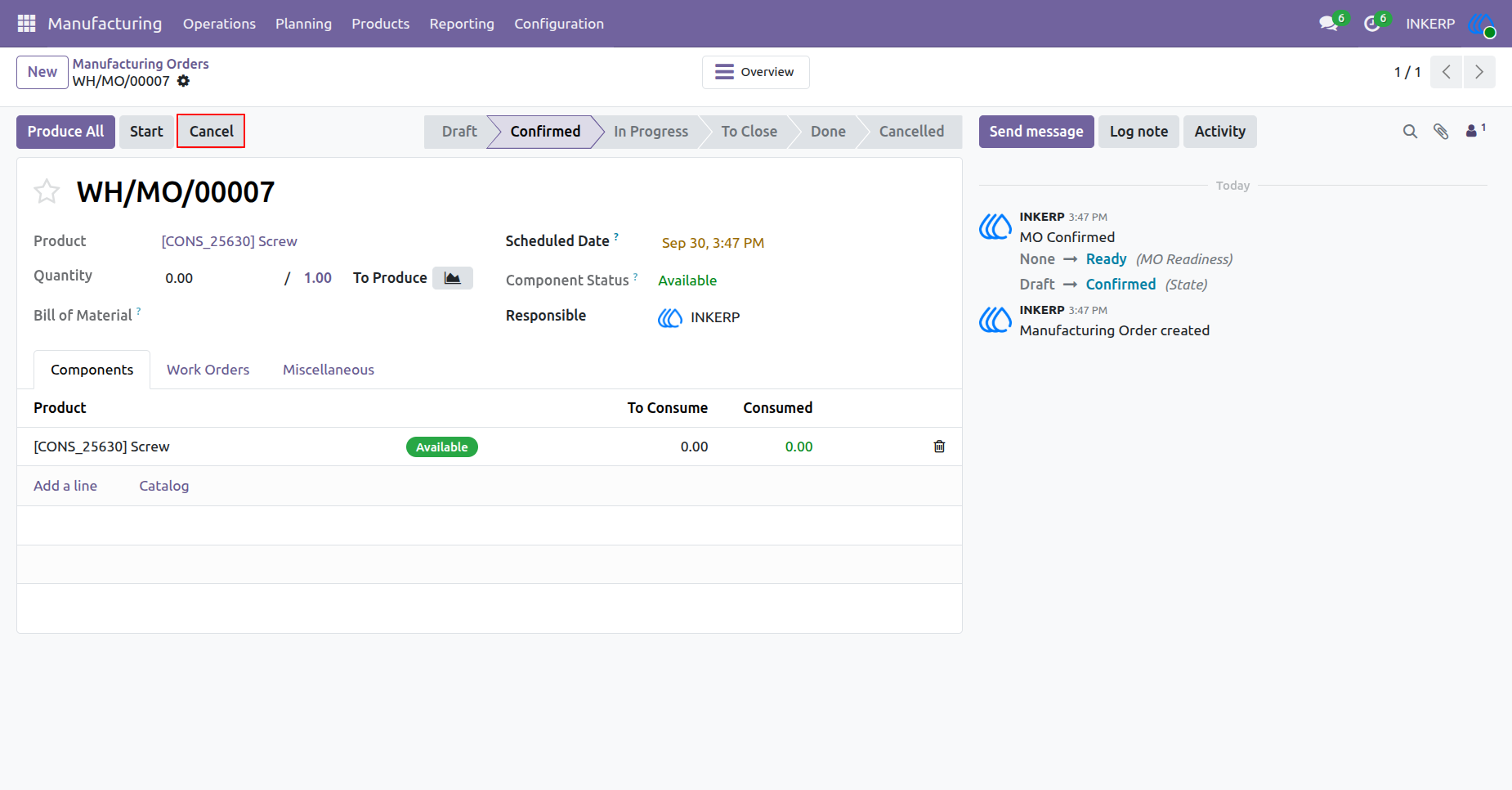Open the [CONS_25630] Screw product link
The height and width of the screenshot is (790, 1512).
(229, 241)
